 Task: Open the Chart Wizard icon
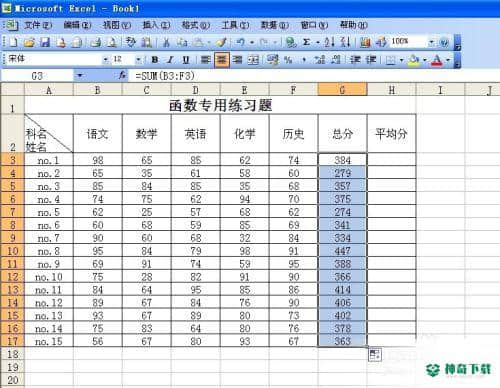pyautogui.click(x=365, y=42)
